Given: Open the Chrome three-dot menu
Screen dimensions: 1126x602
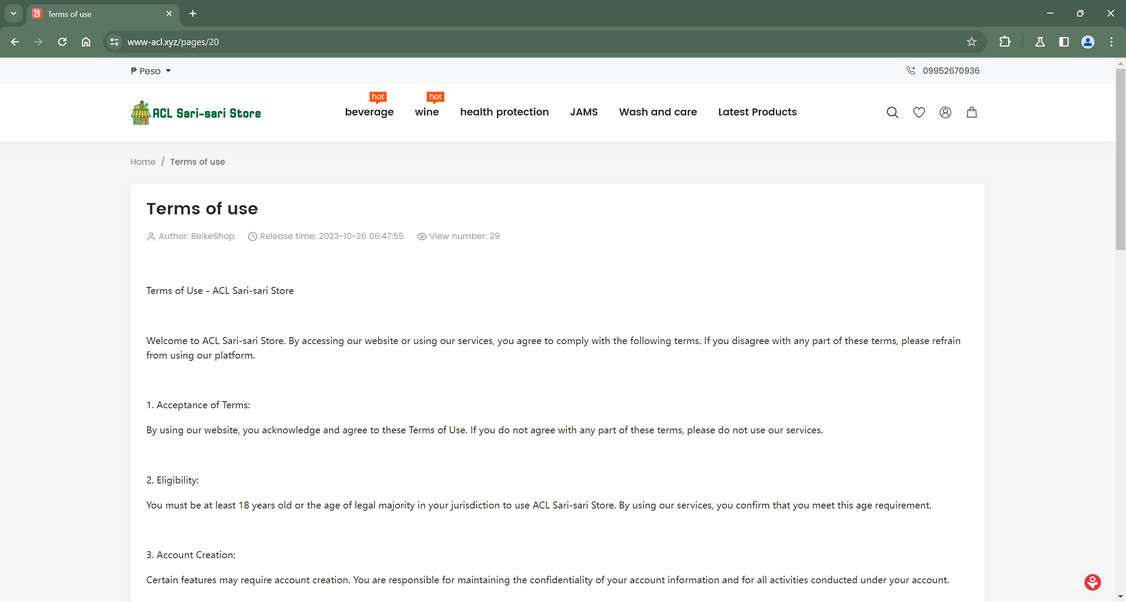Looking at the screenshot, I should tap(1110, 42).
